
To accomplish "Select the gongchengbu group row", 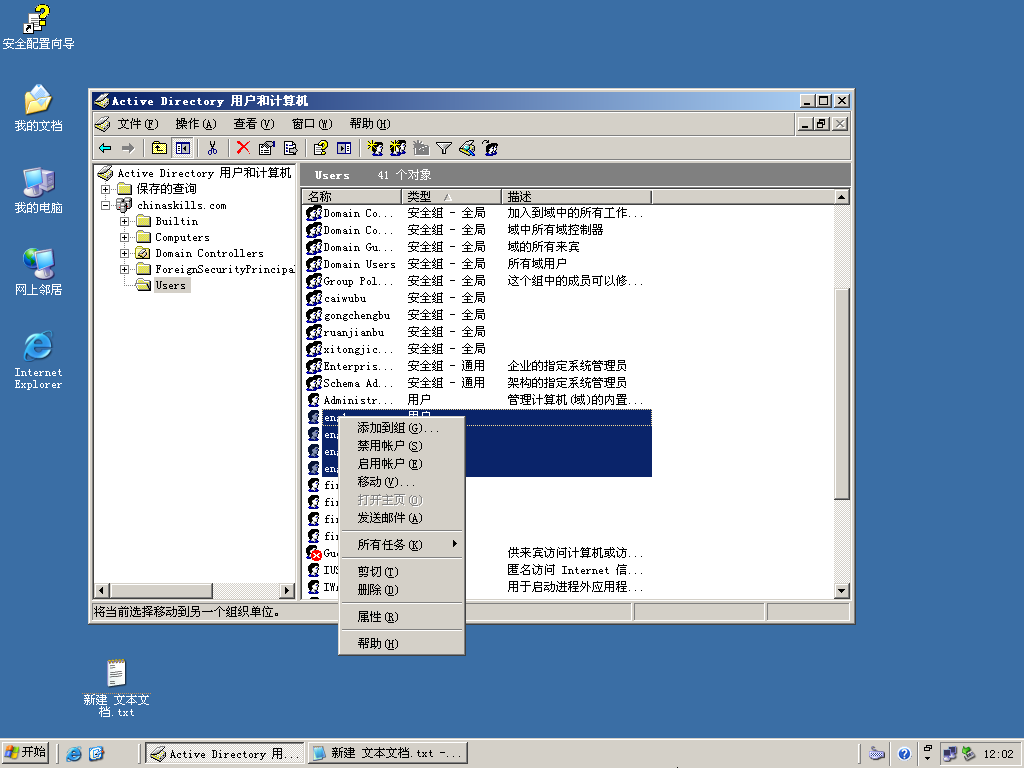I will pos(477,315).
